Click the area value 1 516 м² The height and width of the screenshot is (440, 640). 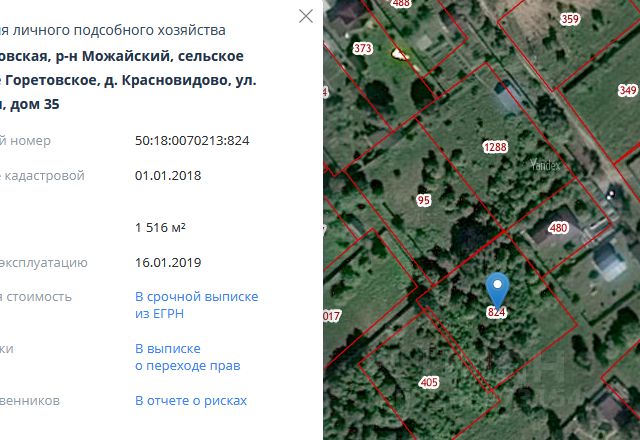tap(160, 227)
